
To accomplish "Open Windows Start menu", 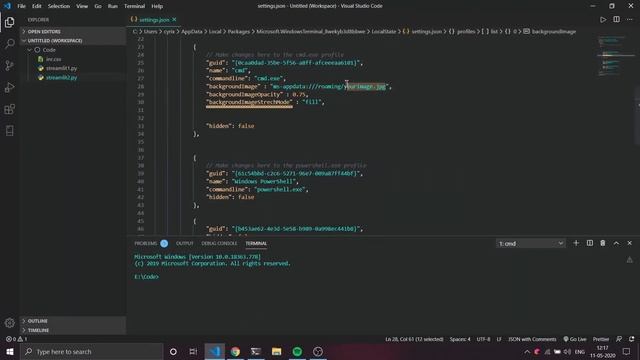I will (x=10, y=351).
